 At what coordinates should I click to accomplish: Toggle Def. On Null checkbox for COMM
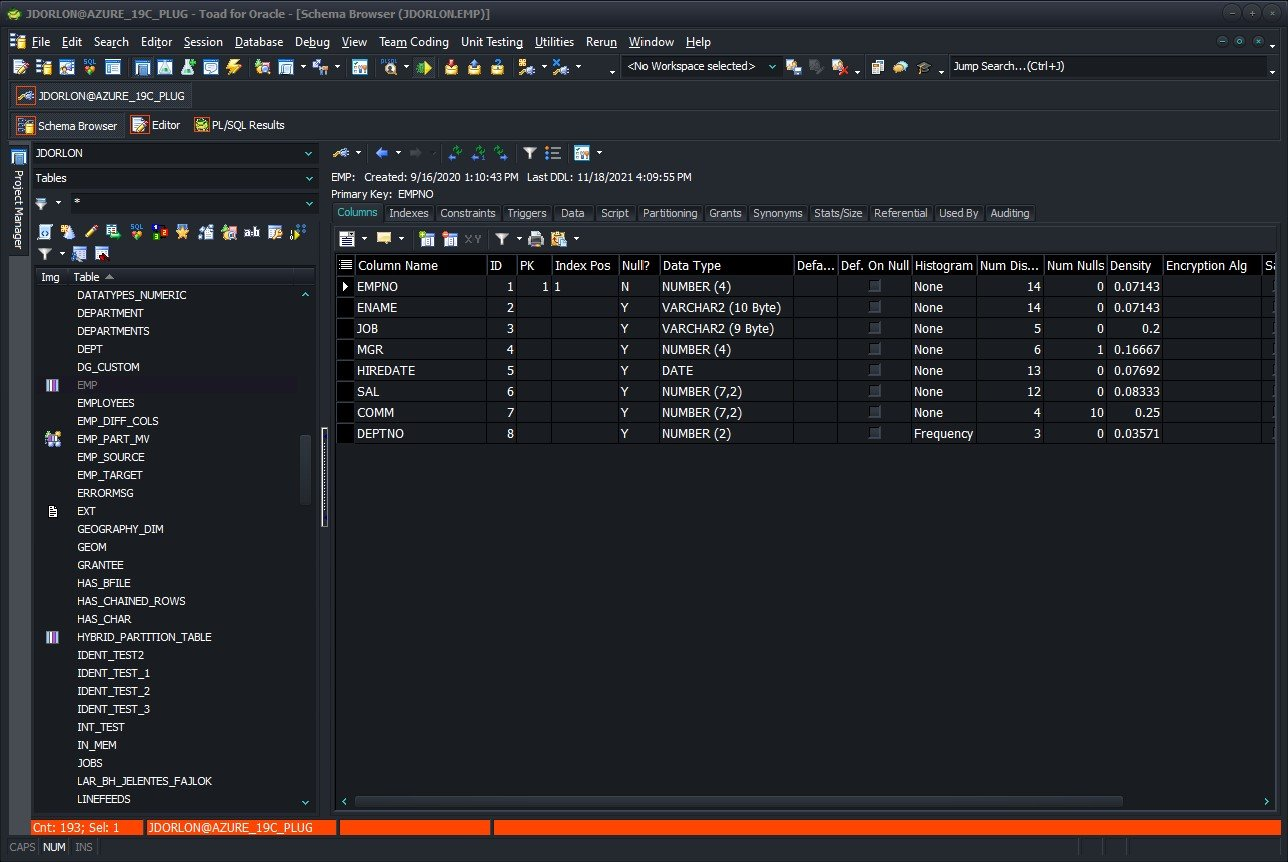875,412
